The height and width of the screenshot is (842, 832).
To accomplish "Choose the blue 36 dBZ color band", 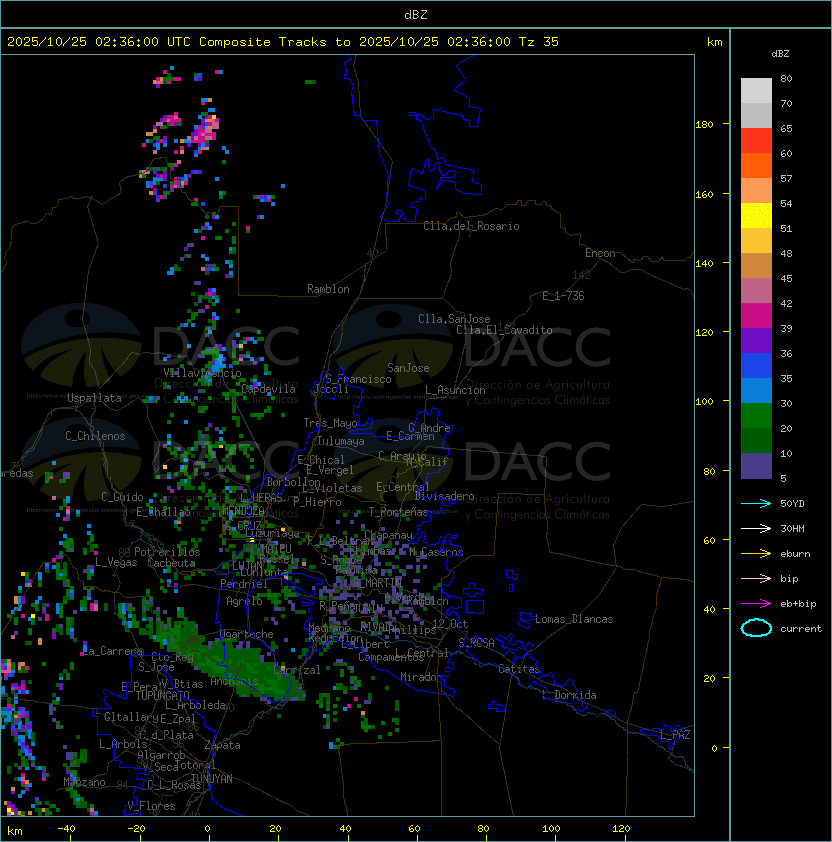I will pyautogui.click(x=756, y=365).
